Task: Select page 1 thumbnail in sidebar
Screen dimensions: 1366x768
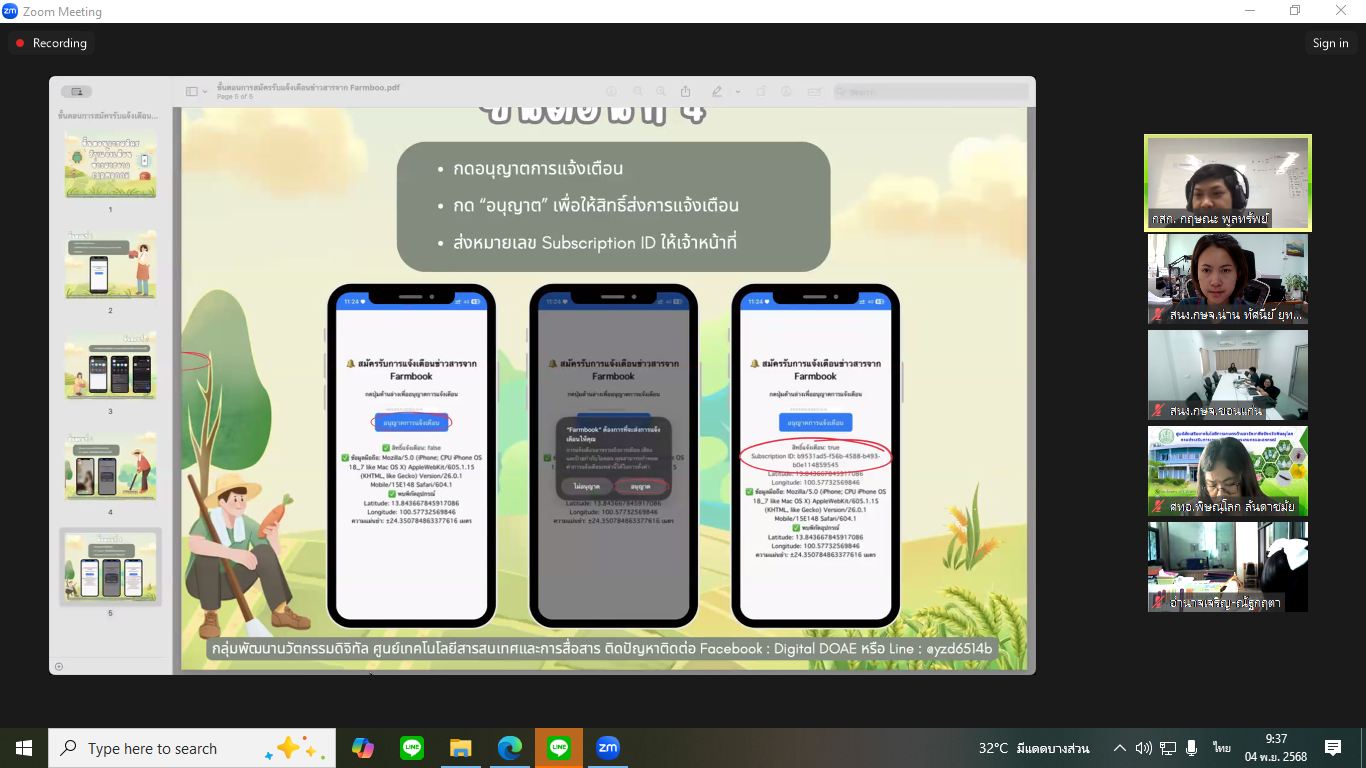Action: 110,165
